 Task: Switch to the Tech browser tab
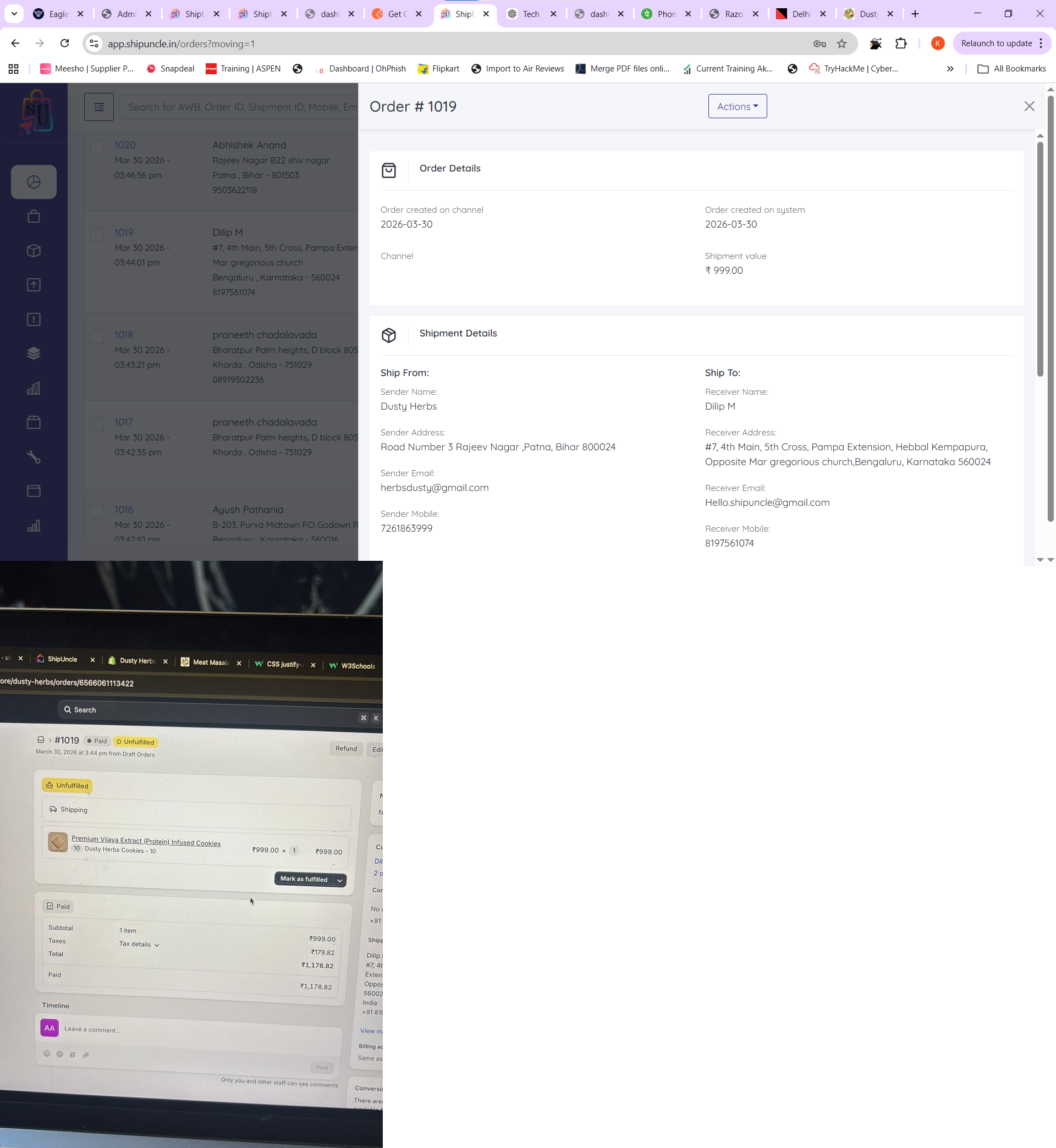(x=530, y=14)
